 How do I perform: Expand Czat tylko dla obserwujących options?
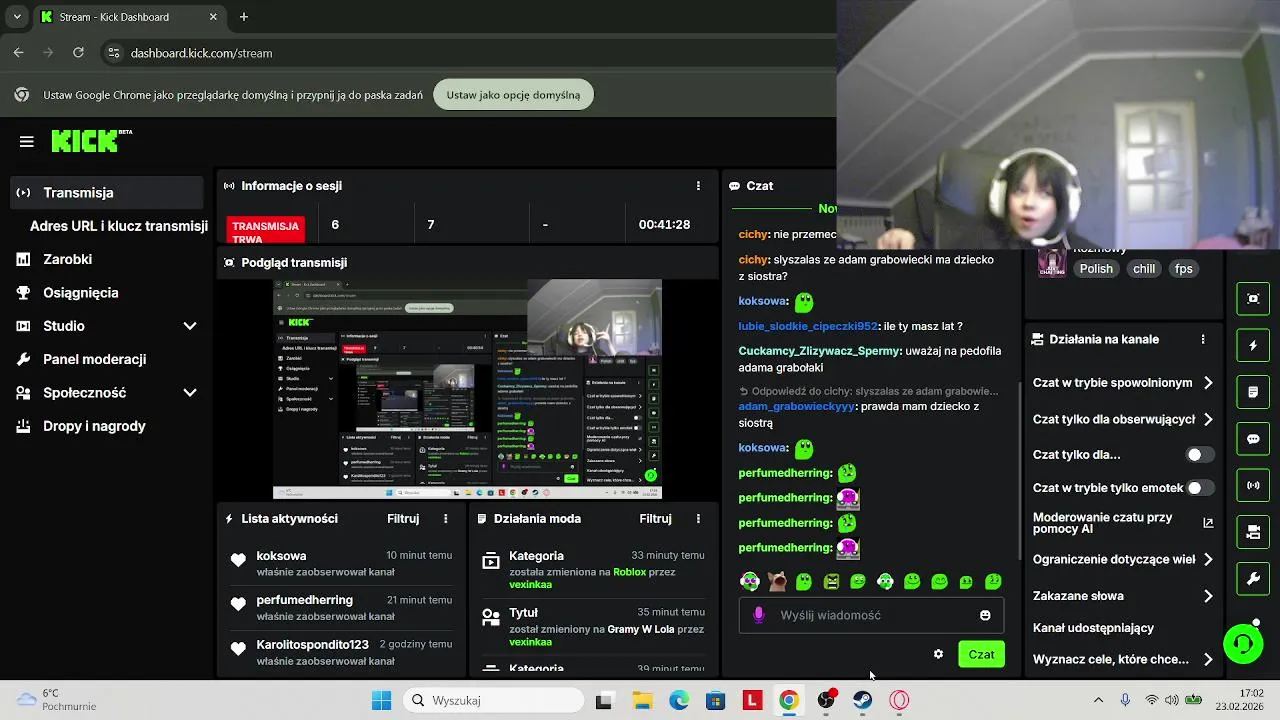click(1208, 420)
